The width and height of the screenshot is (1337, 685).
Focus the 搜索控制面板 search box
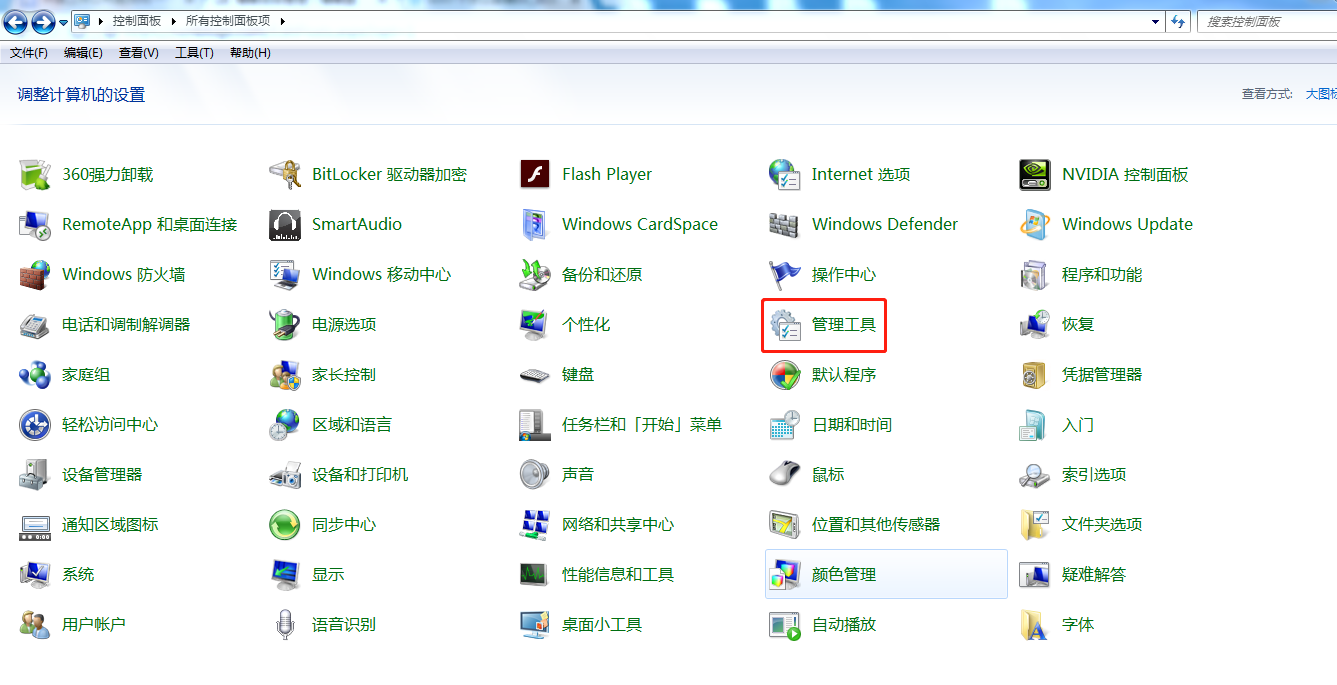(x=1267, y=21)
